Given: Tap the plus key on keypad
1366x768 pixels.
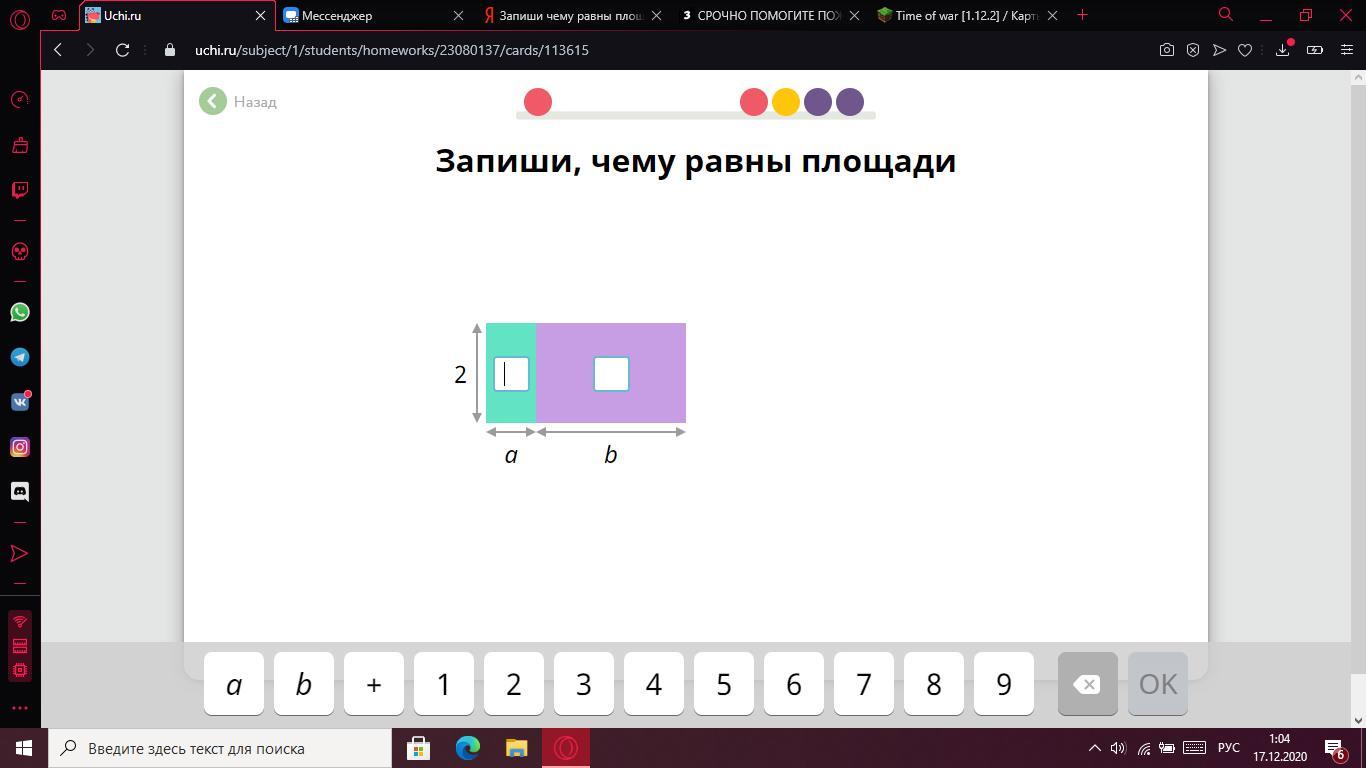Looking at the screenshot, I should (x=374, y=684).
